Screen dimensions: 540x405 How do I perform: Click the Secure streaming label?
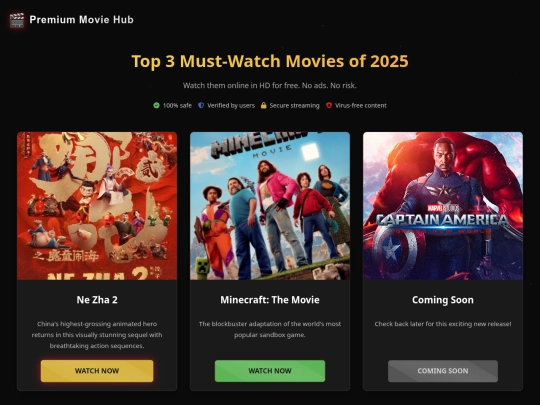click(x=294, y=105)
